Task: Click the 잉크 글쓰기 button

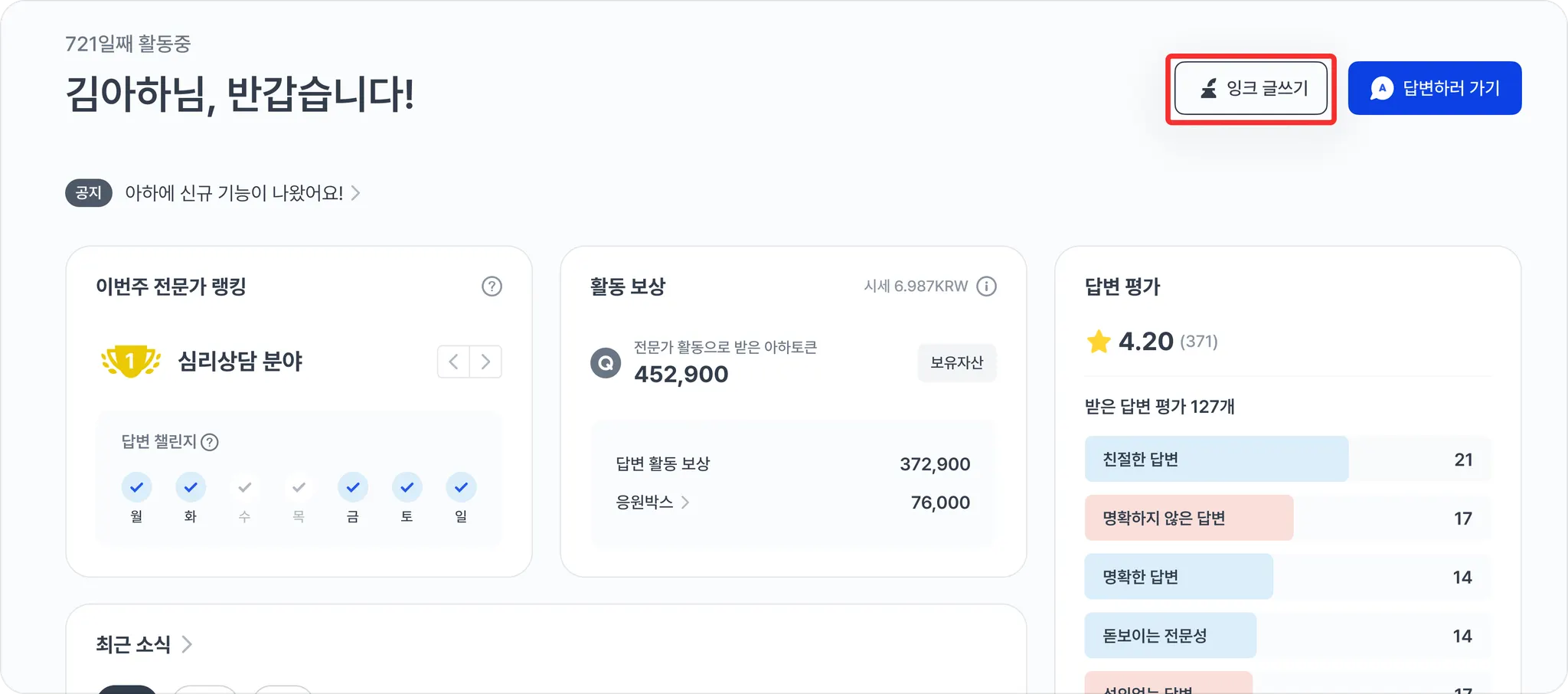Action: coord(1250,89)
